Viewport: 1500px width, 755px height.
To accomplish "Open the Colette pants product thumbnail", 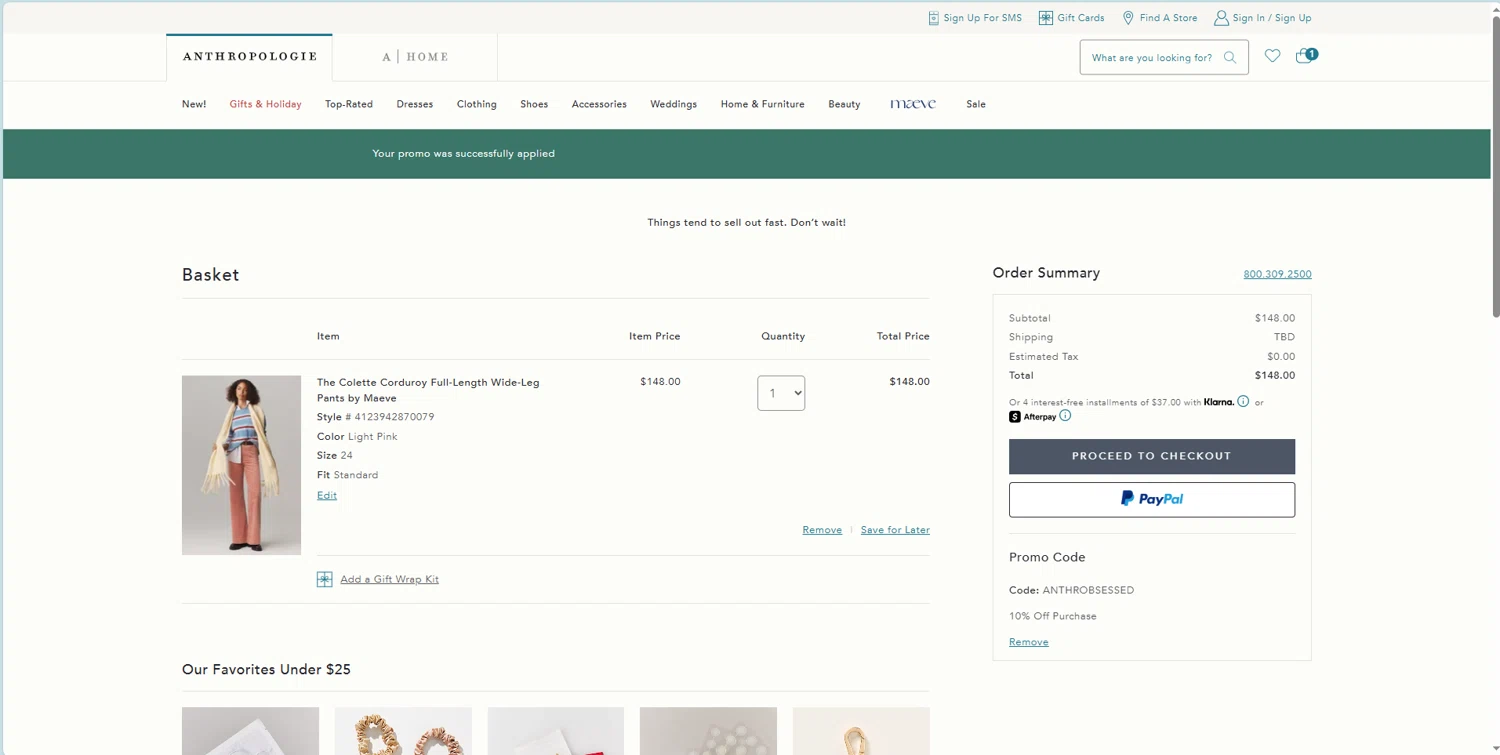I will (241, 465).
